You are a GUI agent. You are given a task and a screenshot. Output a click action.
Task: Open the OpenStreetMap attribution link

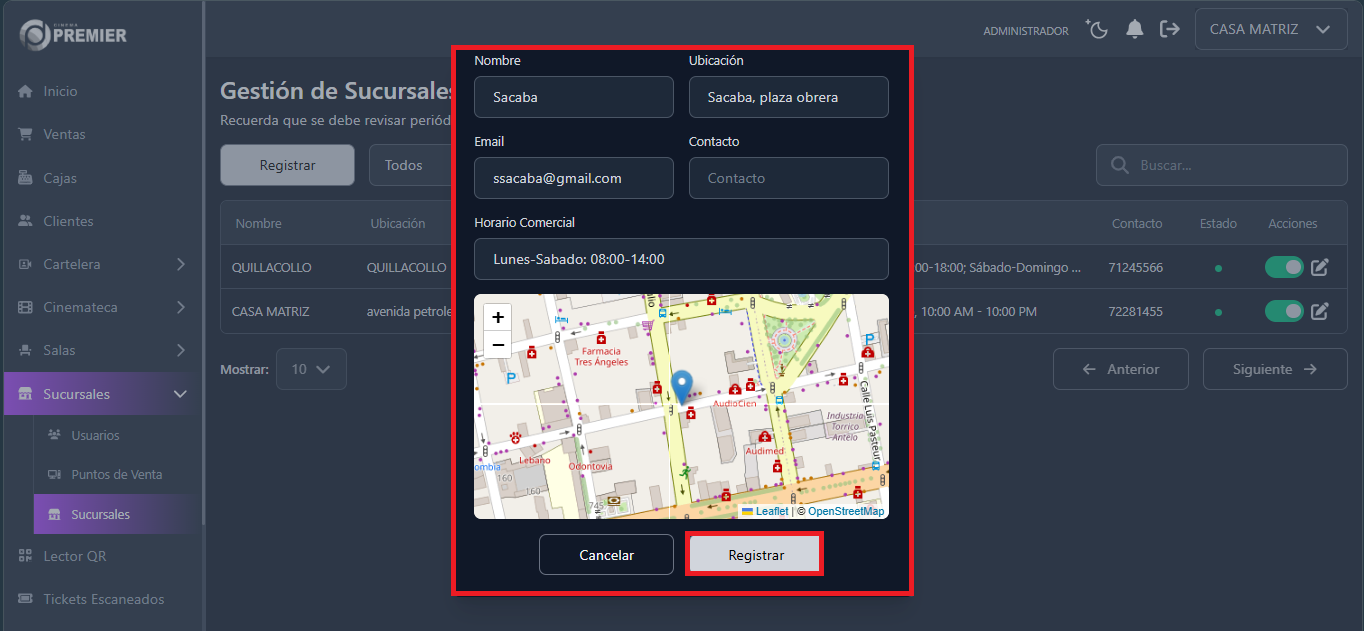(845, 511)
